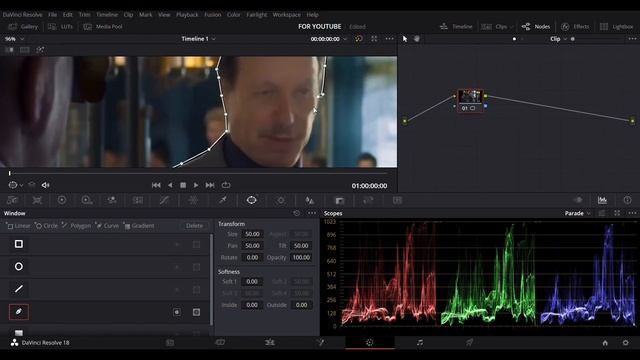Add a Polygon window
Viewport: 640px width, 360px height.
coord(76,225)
